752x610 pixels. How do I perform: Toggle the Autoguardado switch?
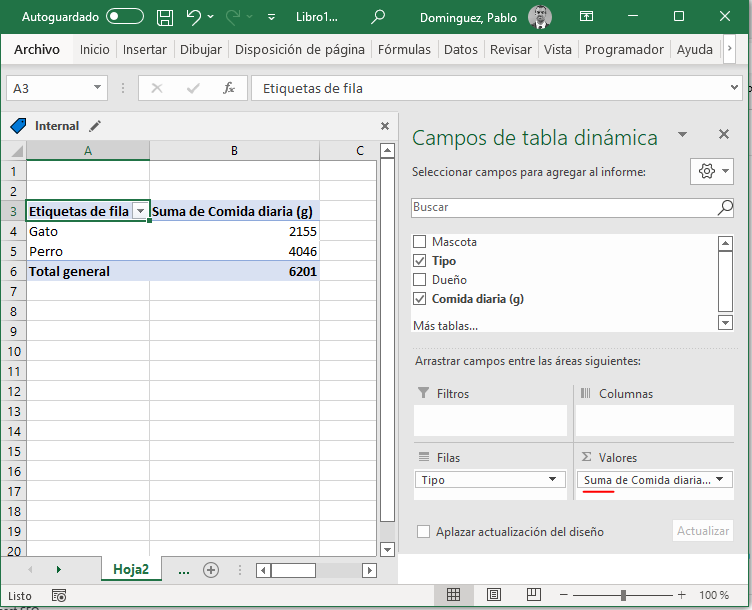pos(125,17)
